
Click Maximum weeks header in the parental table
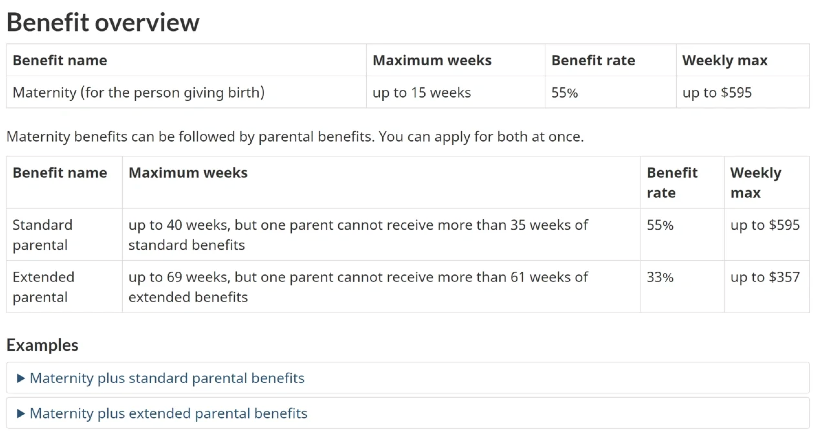[x=188, y=173]
